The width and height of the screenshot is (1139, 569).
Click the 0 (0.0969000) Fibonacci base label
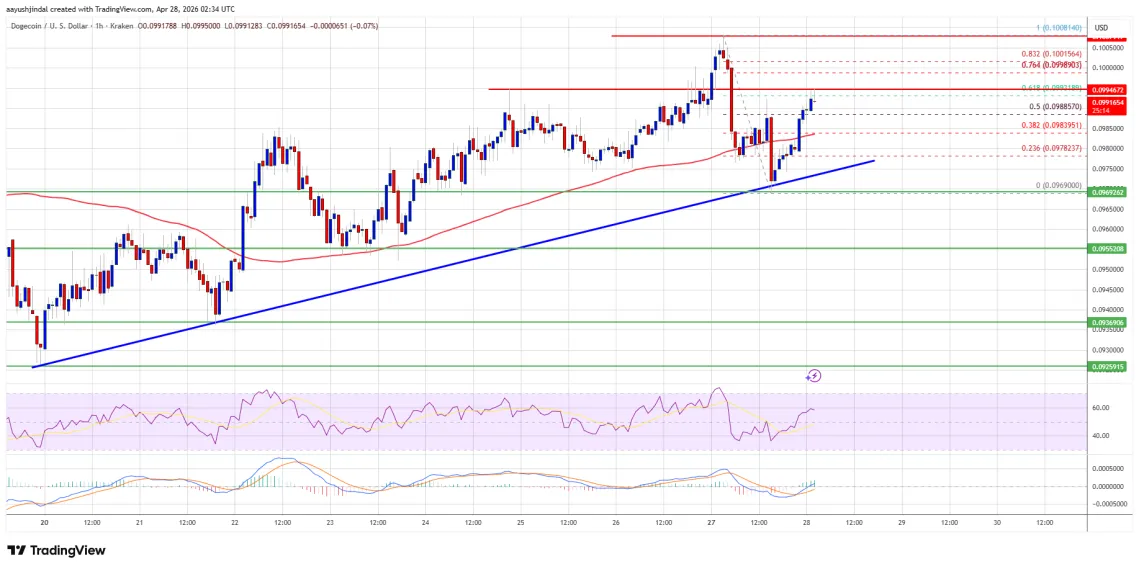(1060, 185)
